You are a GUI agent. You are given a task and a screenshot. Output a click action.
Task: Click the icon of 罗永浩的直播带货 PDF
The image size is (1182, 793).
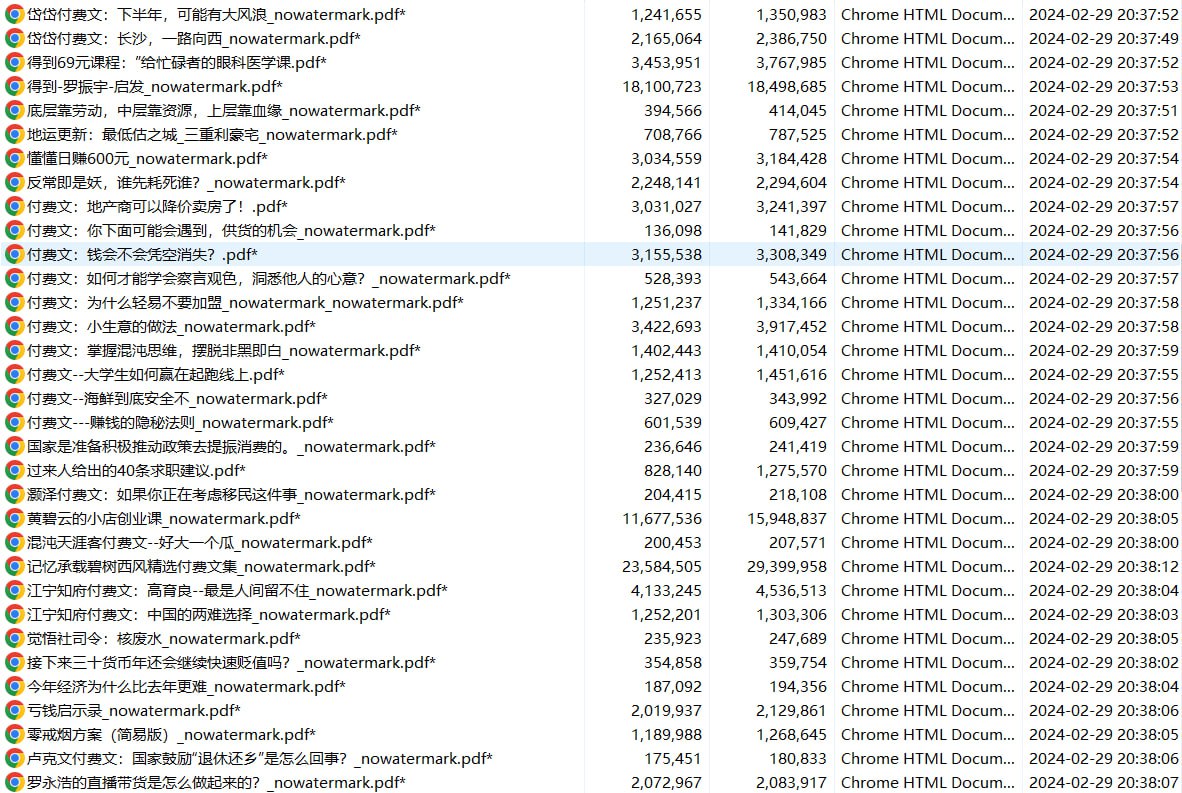coord(14,783)
